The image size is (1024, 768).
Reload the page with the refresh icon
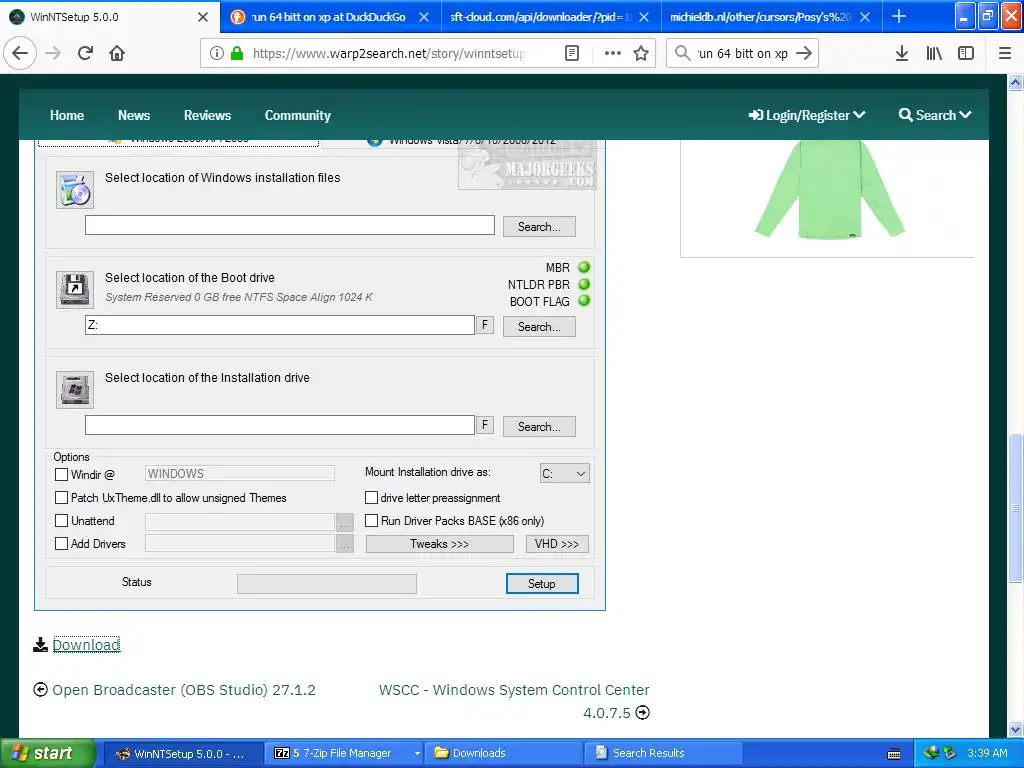[x=85, y=53]
